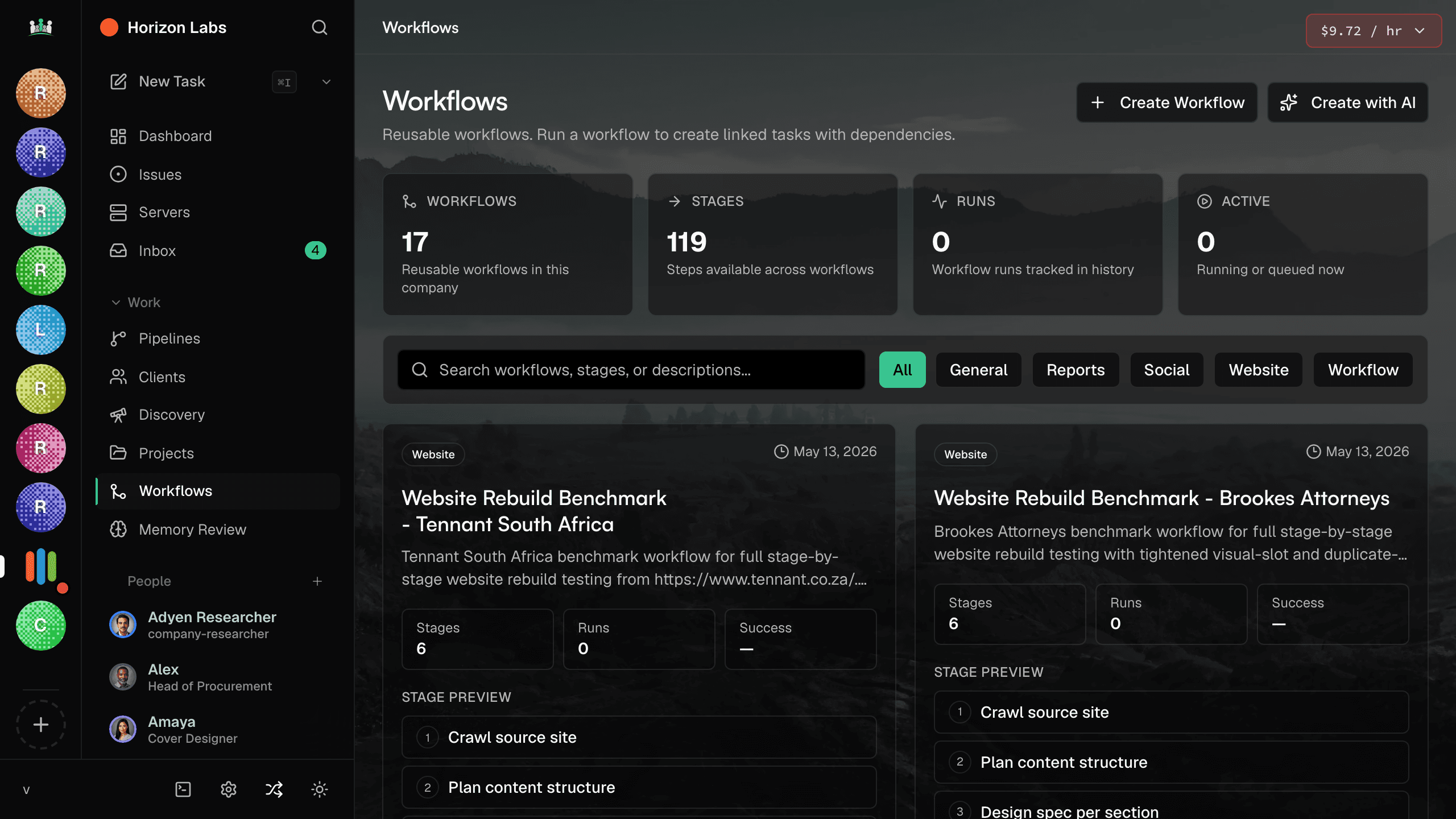Click the Website tag on Tennant card
The image size is (1456, 819).
(x=433, y=454)
